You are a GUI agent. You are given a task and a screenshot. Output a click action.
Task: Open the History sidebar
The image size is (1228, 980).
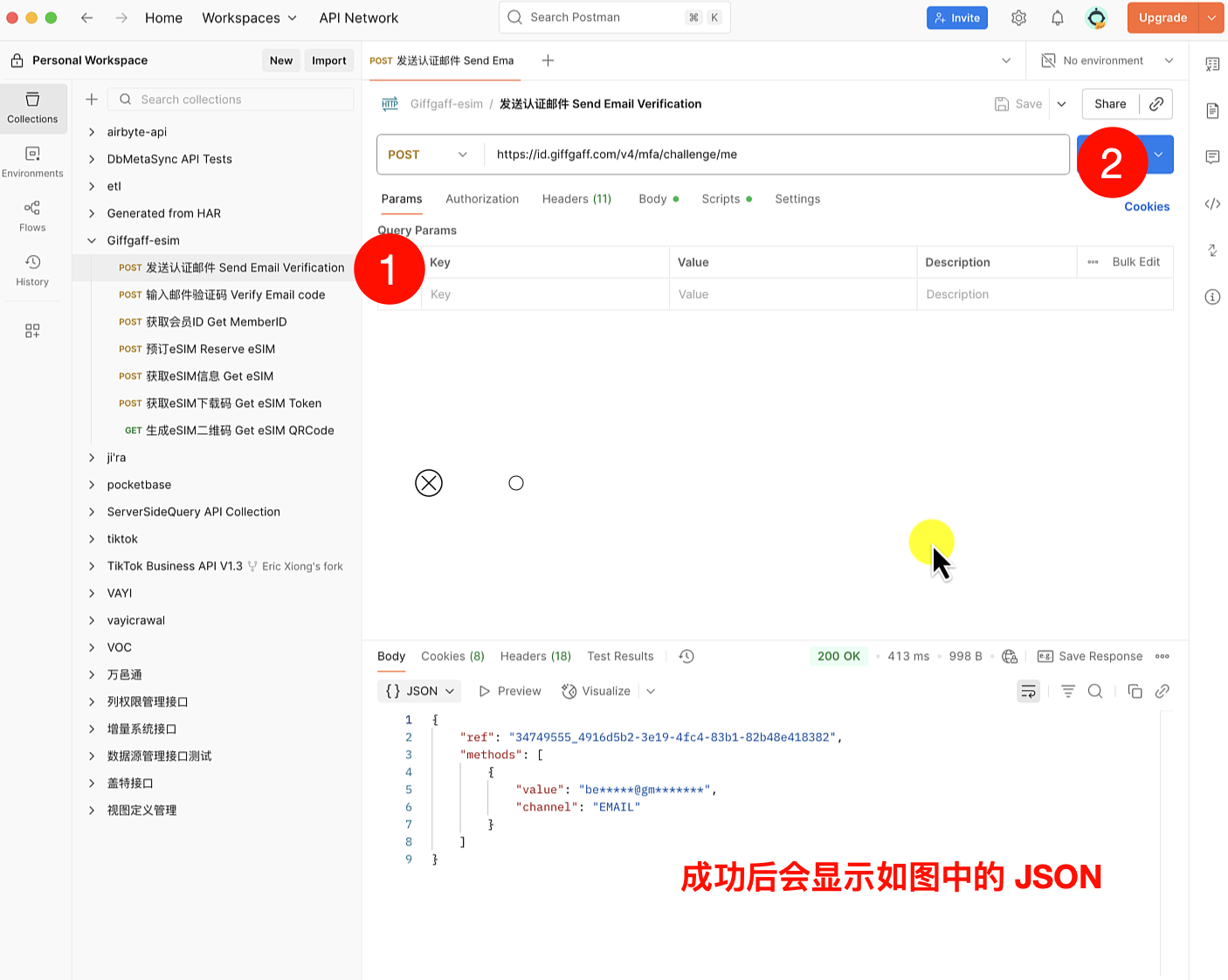32,270
